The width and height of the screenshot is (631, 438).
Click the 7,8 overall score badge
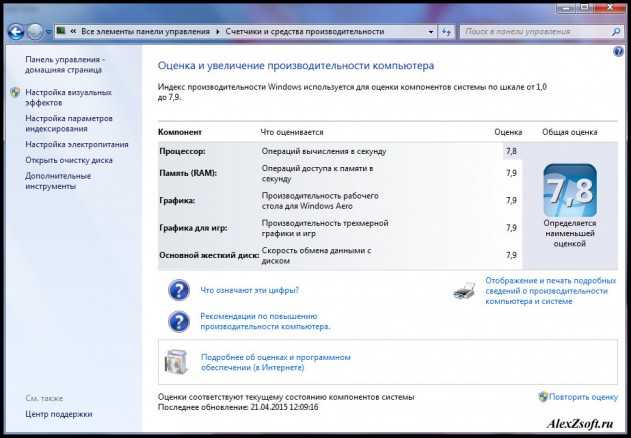(570, 190)
